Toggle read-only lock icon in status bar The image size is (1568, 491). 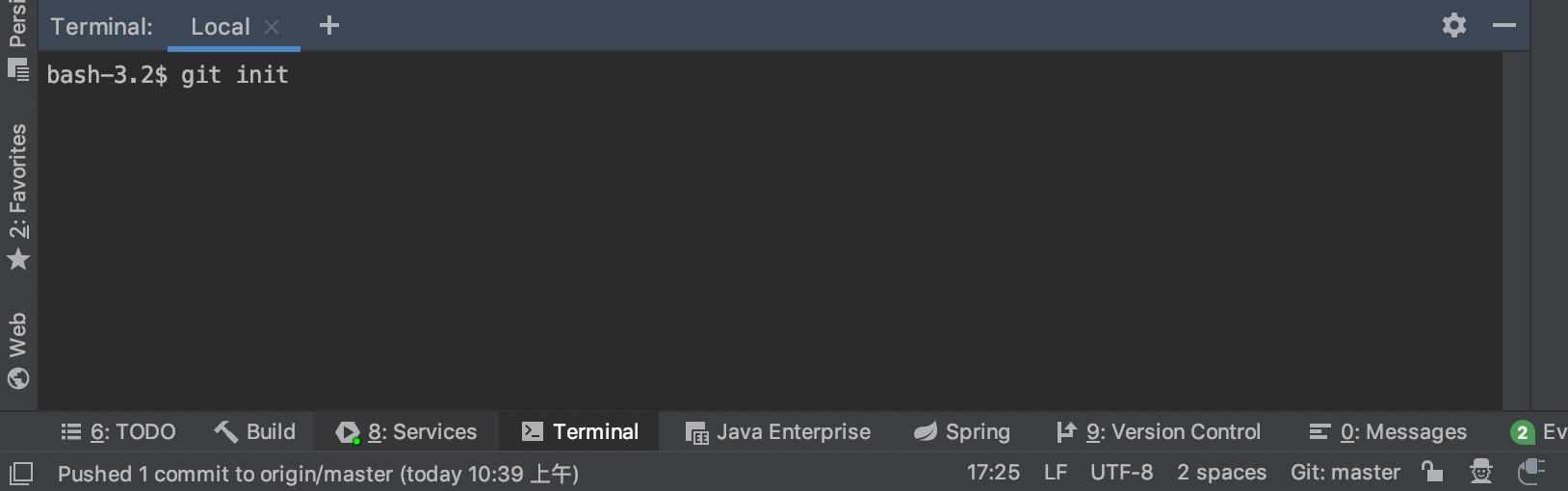[x=1432, y=472]
